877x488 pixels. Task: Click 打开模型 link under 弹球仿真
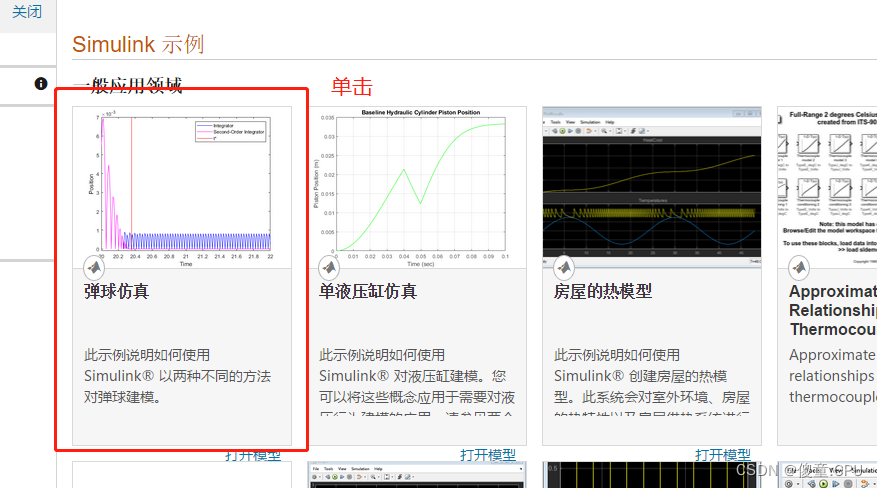(253, 456)
